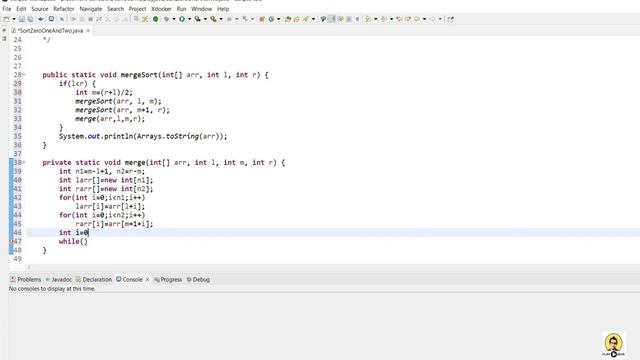Open the Run launch dropdown arrow
This screenshot has height=360, width=640.
point(189,19)
